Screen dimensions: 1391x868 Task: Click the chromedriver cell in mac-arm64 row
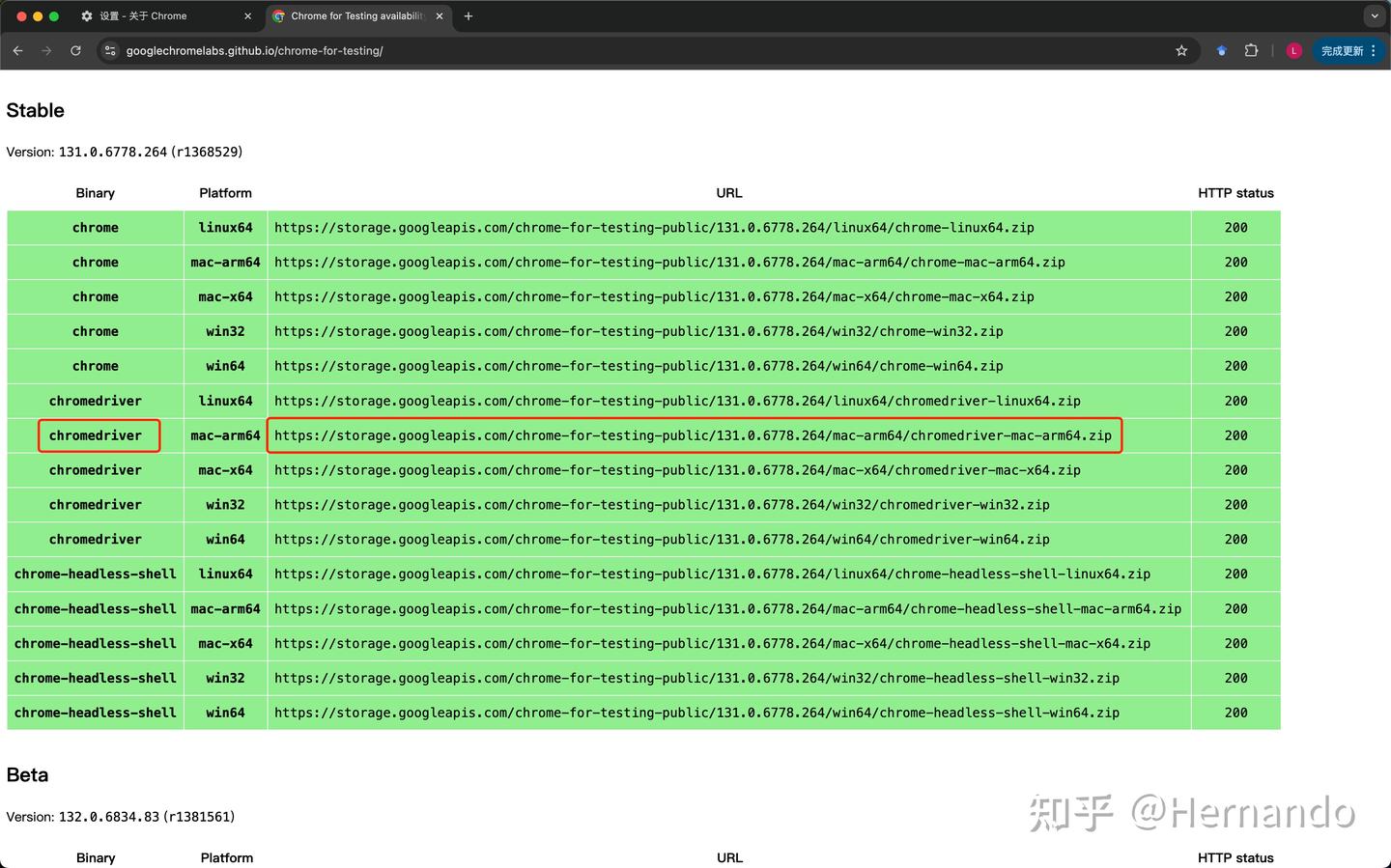point(96,435)
